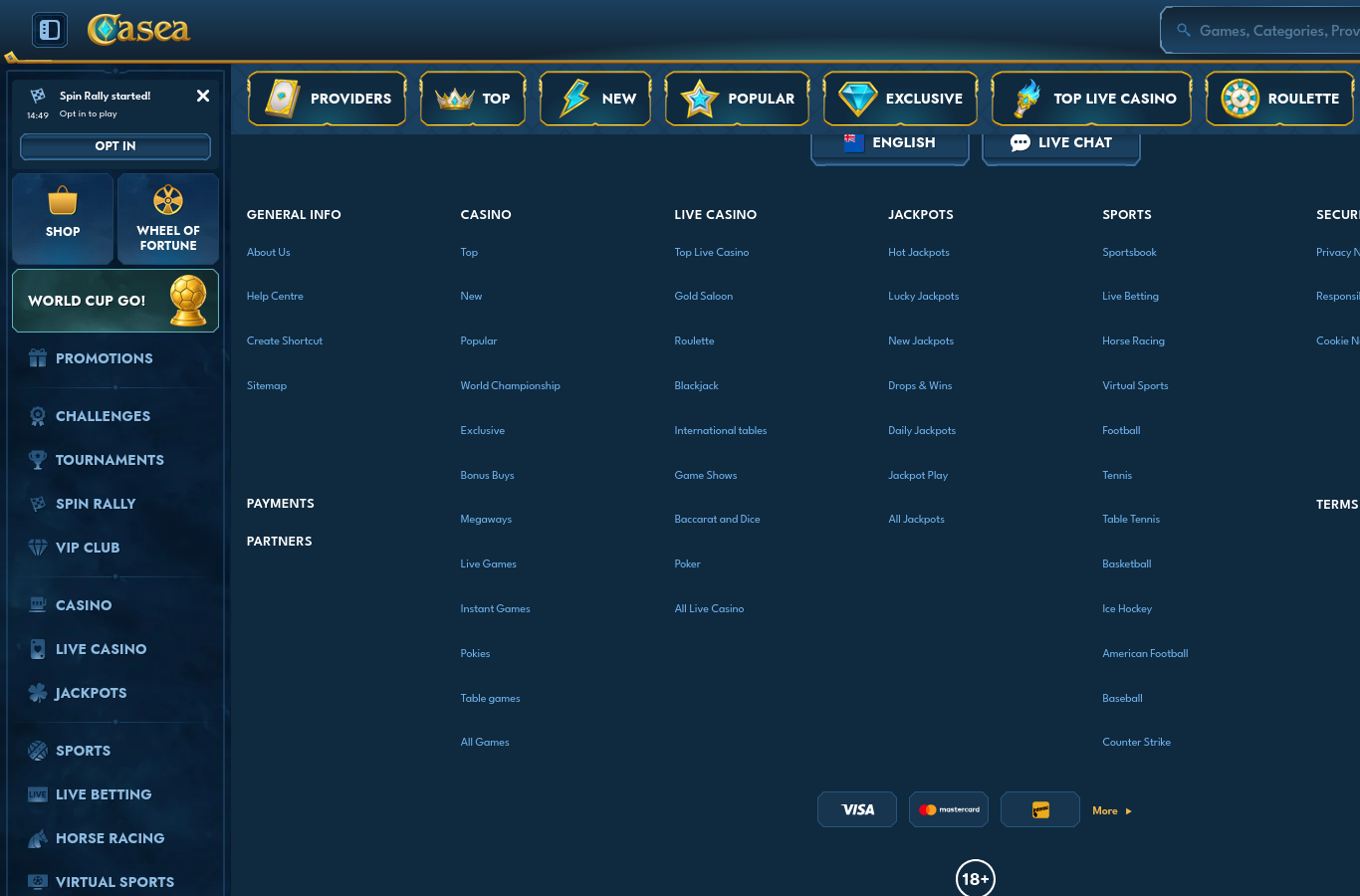
Task: Select the Providers category card icon
Action: pos(282,99)
